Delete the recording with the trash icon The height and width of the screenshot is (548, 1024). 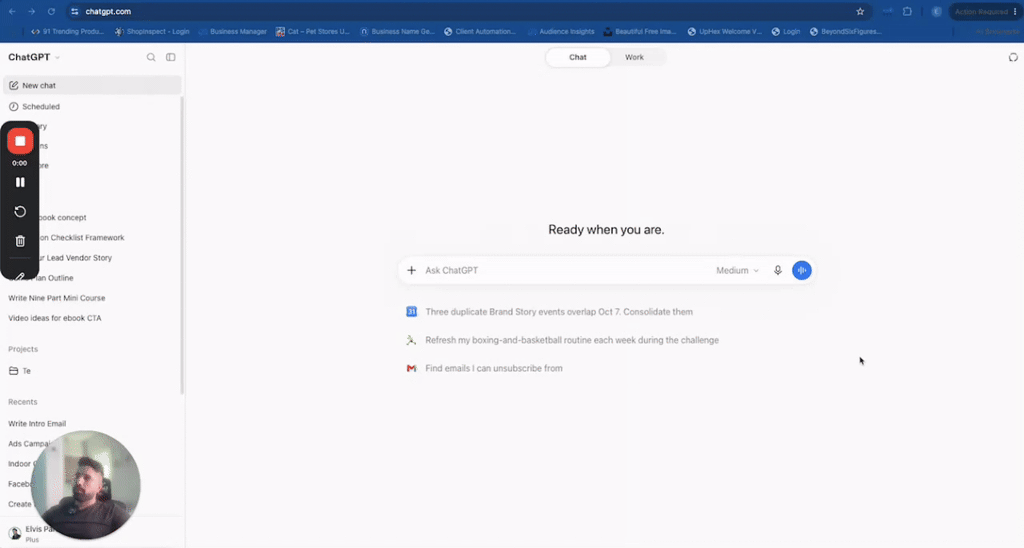click(x=20, y=241)
